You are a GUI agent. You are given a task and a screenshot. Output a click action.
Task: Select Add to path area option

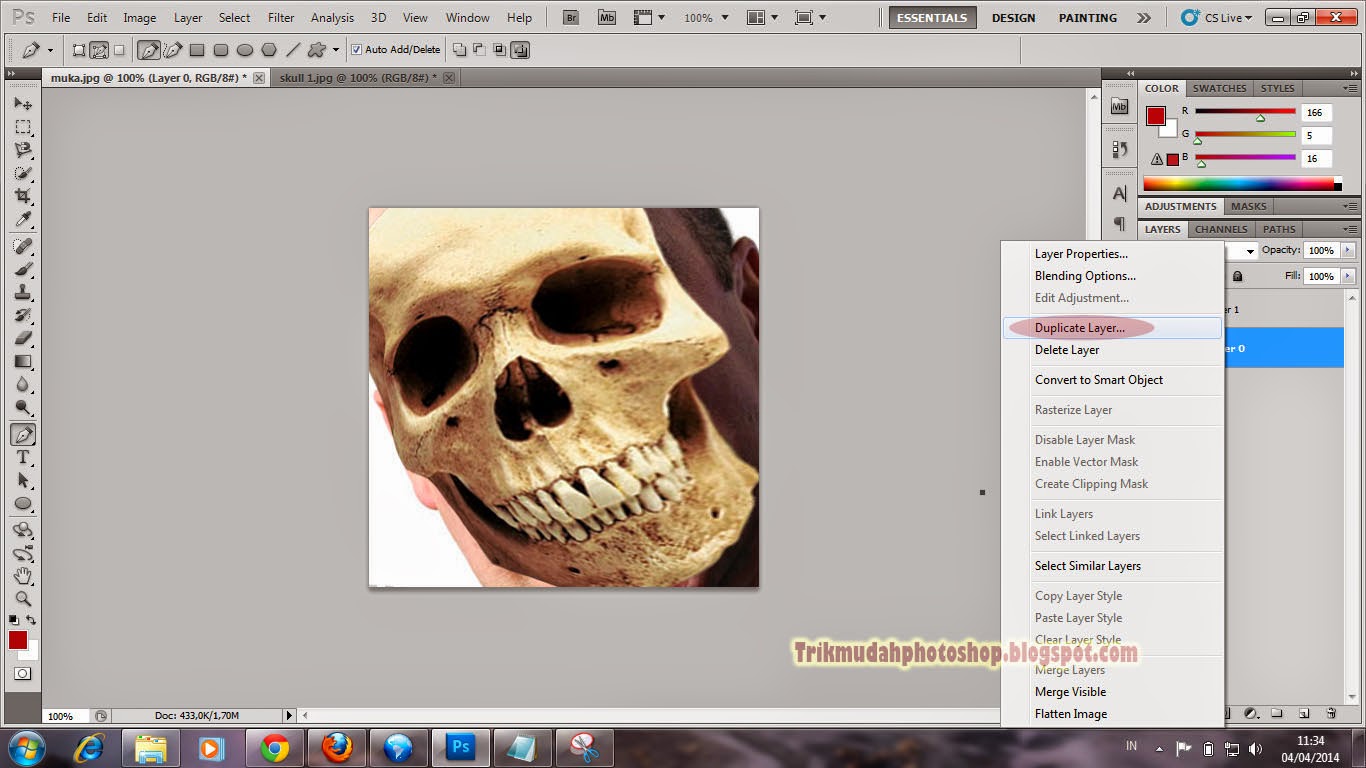459,49
